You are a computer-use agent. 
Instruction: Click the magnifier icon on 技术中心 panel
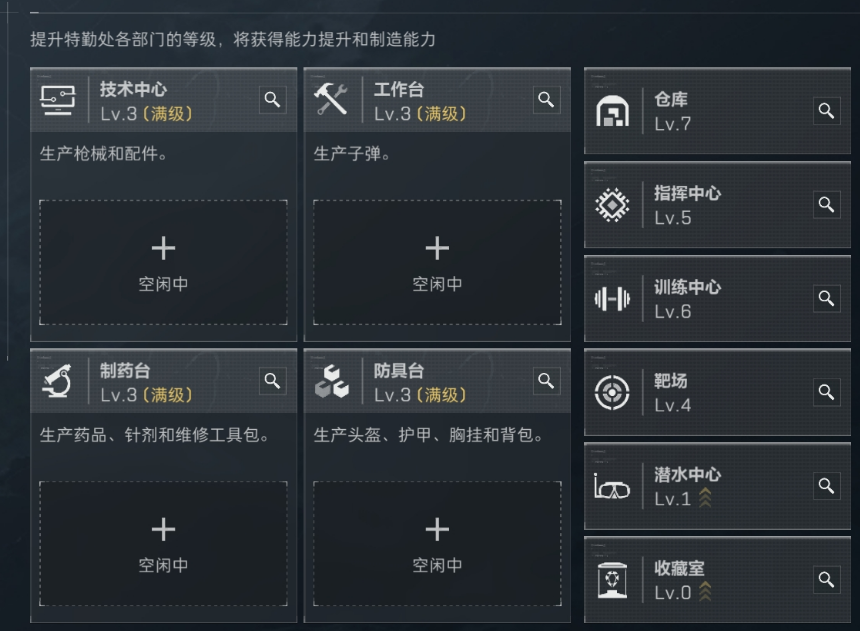[273, 99]
